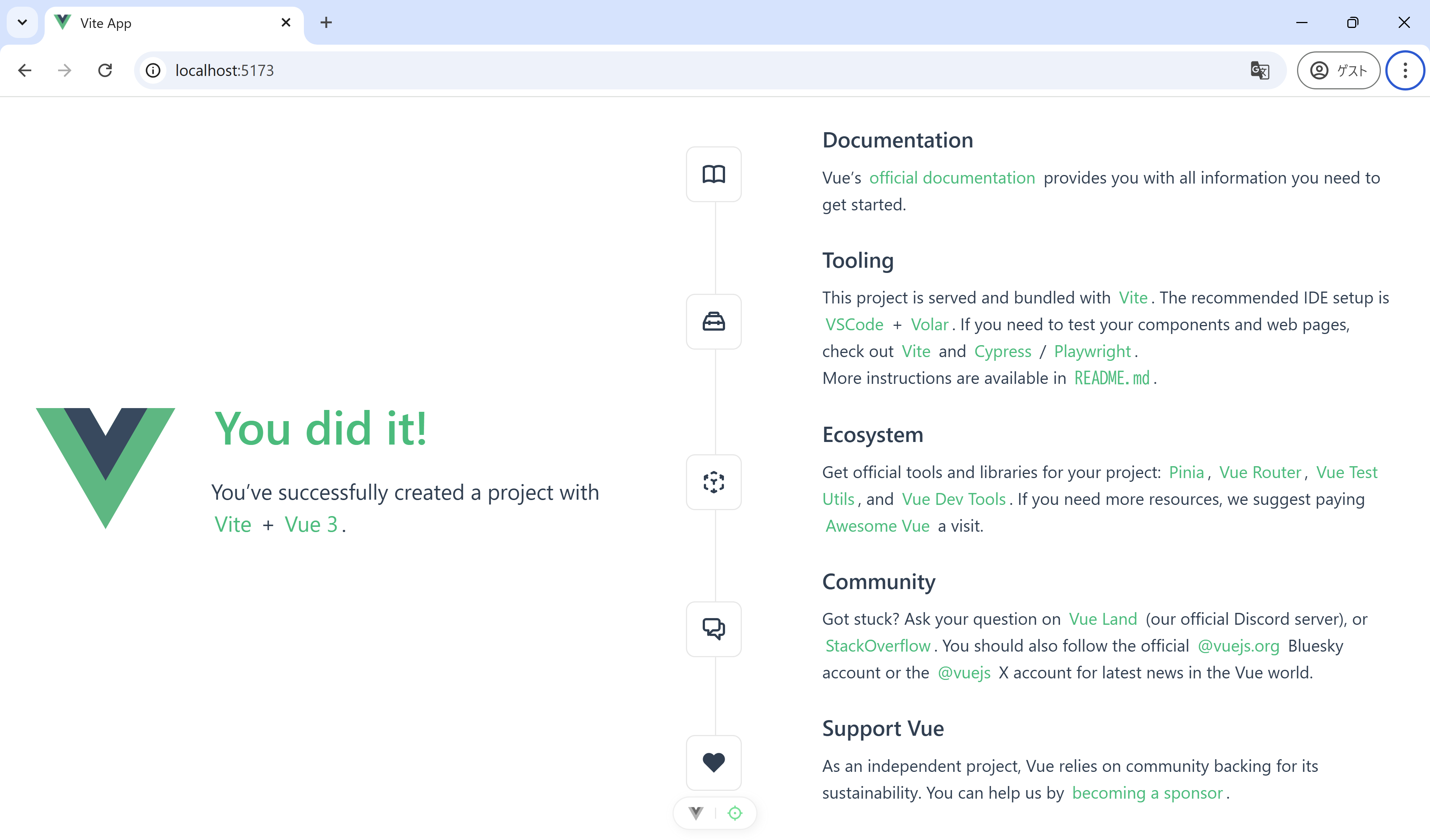Click the Ecosystem heading
Screen dimensions: 1430x840
click(x=873, y=435)
